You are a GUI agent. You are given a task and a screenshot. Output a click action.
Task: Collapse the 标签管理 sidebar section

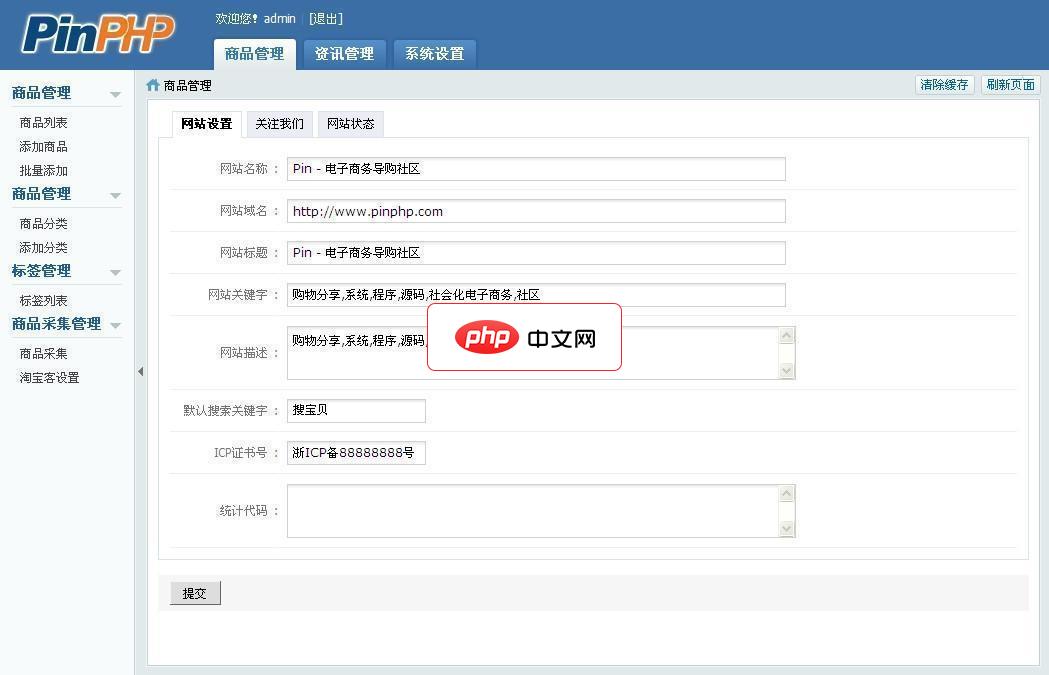point(115,272)
